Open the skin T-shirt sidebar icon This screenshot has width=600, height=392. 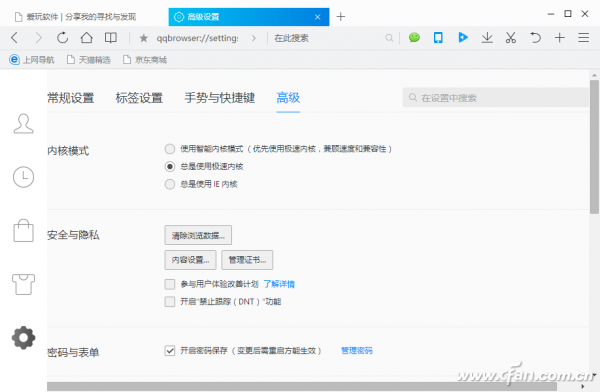[23, 284]
